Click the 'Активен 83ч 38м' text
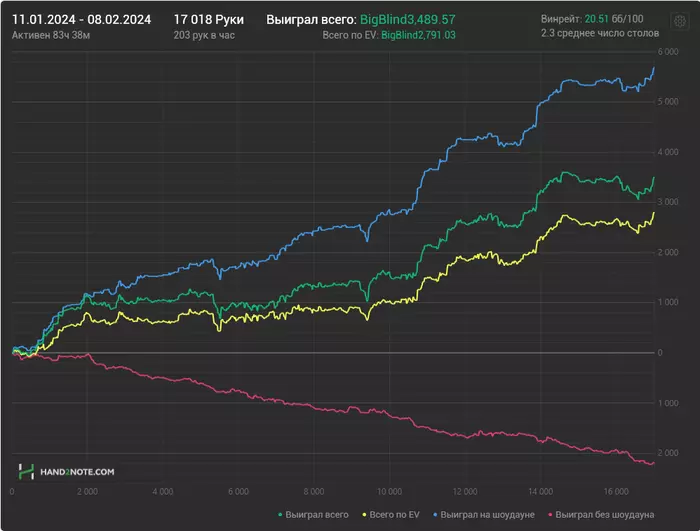Screen dimensions: 700x531 [51, 35]
